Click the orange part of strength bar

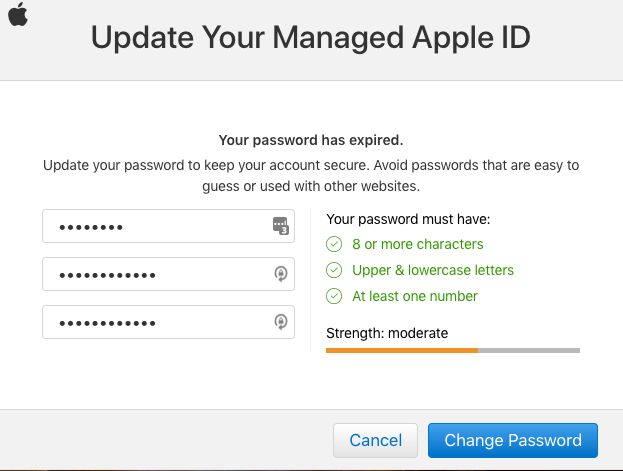(402, 351)
